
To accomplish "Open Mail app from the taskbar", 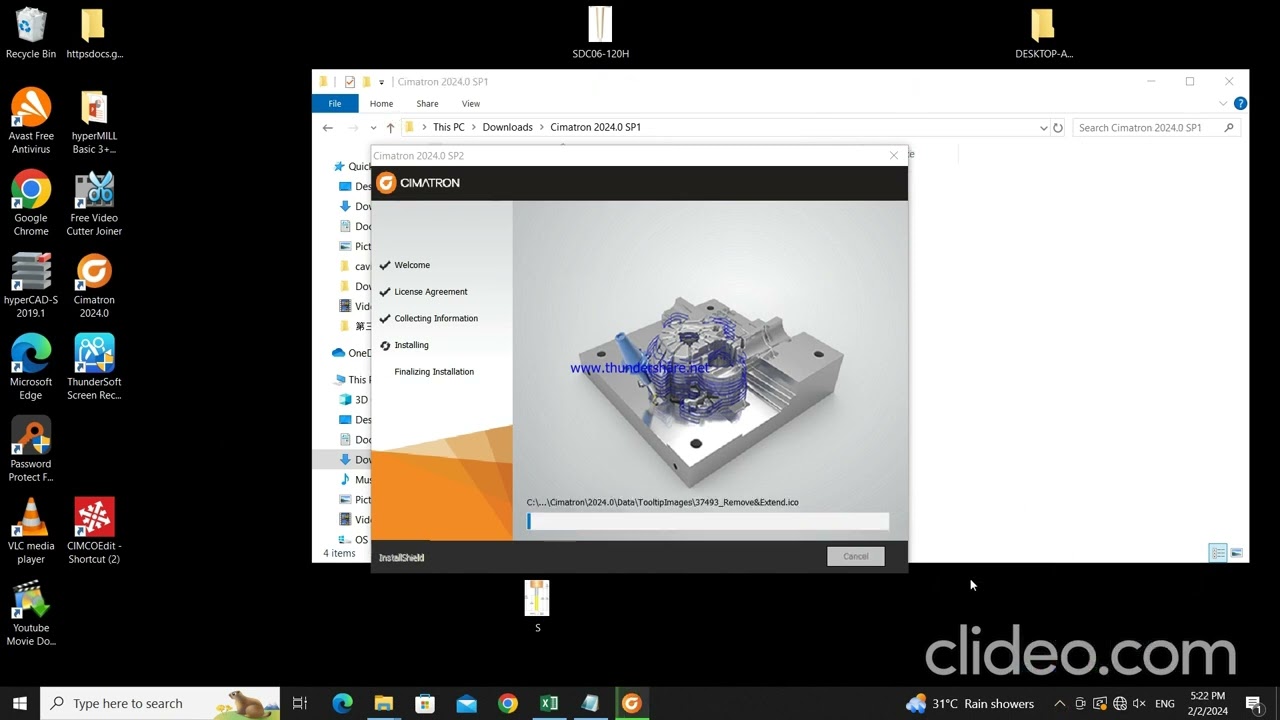I will click(466, 703).
